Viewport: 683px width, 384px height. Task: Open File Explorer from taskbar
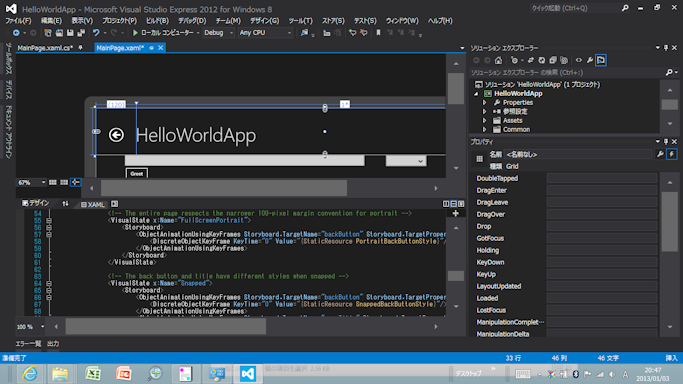(x=61, y=374)
